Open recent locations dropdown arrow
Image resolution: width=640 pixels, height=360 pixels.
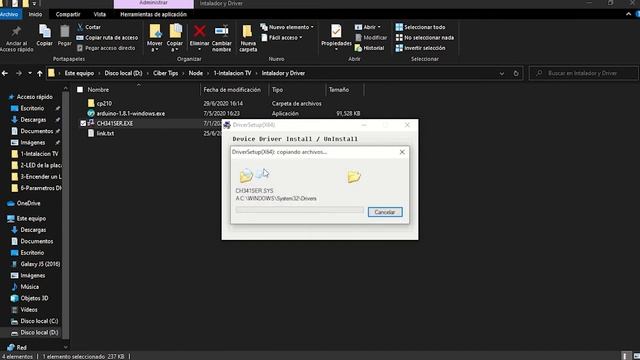[29, 73]
